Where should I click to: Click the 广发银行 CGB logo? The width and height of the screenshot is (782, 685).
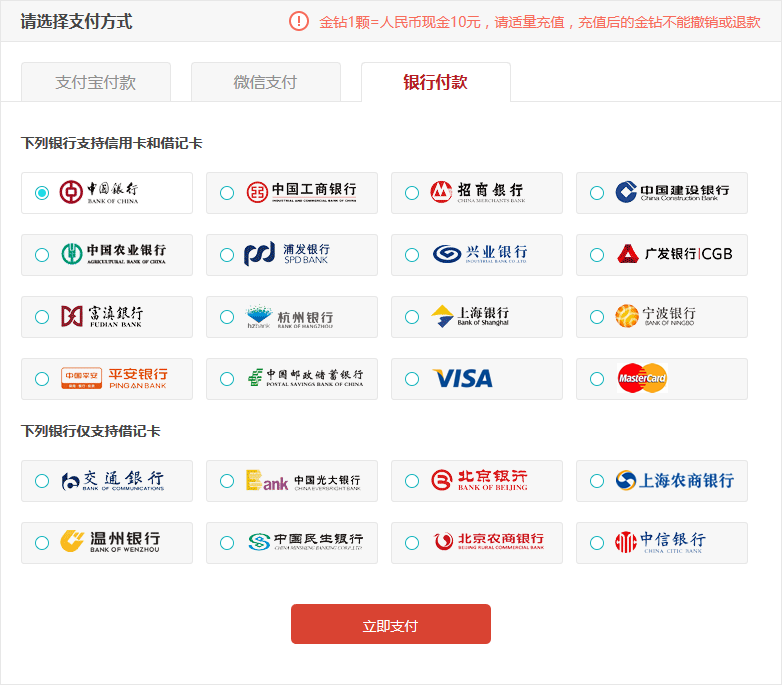click(675, 254)
